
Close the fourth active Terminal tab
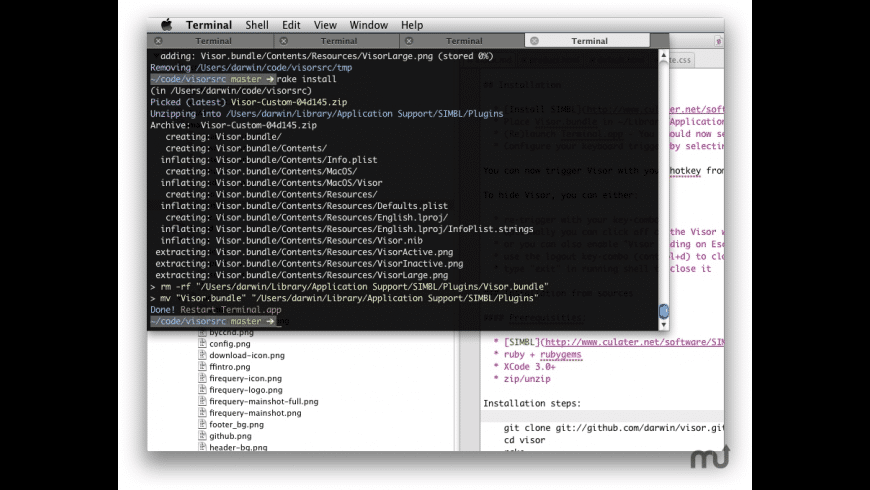coord(534,41)
